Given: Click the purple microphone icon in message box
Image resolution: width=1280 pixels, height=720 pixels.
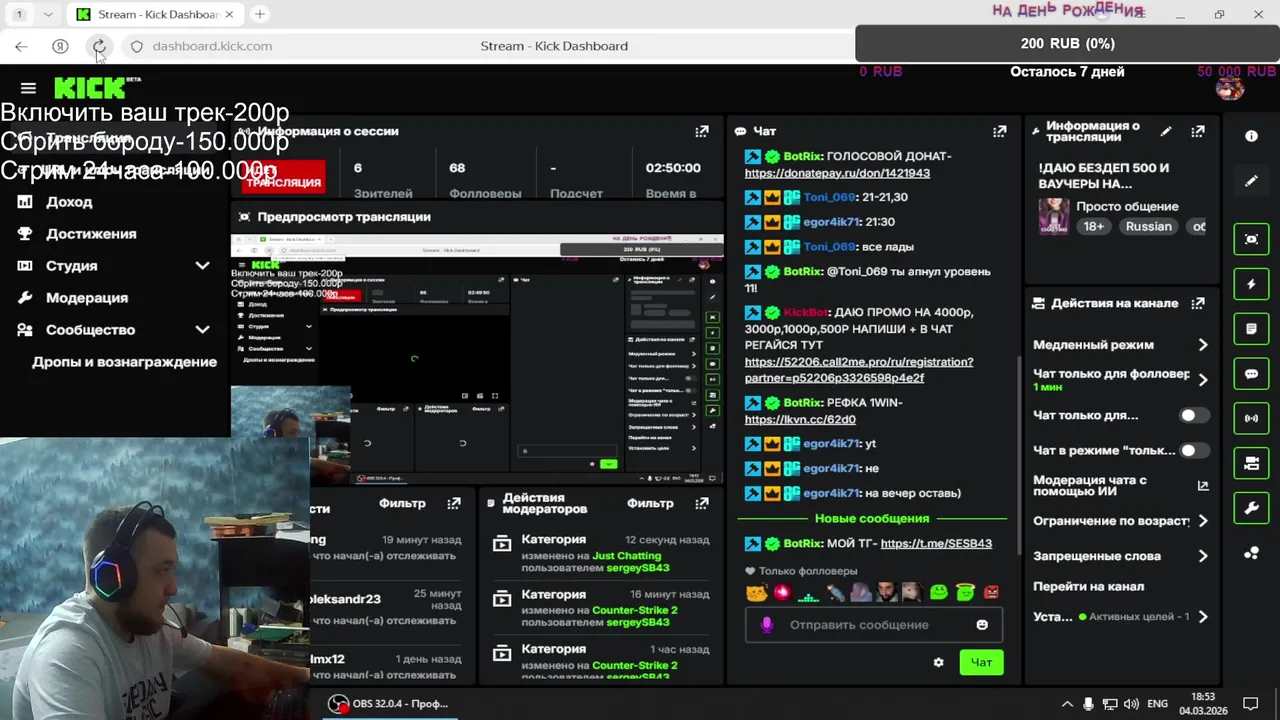Looking at the screenshot, I should pos(767,624).
